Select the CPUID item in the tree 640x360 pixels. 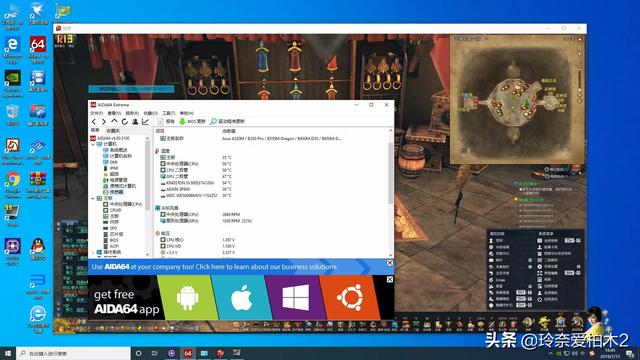[x=116, y=210]
